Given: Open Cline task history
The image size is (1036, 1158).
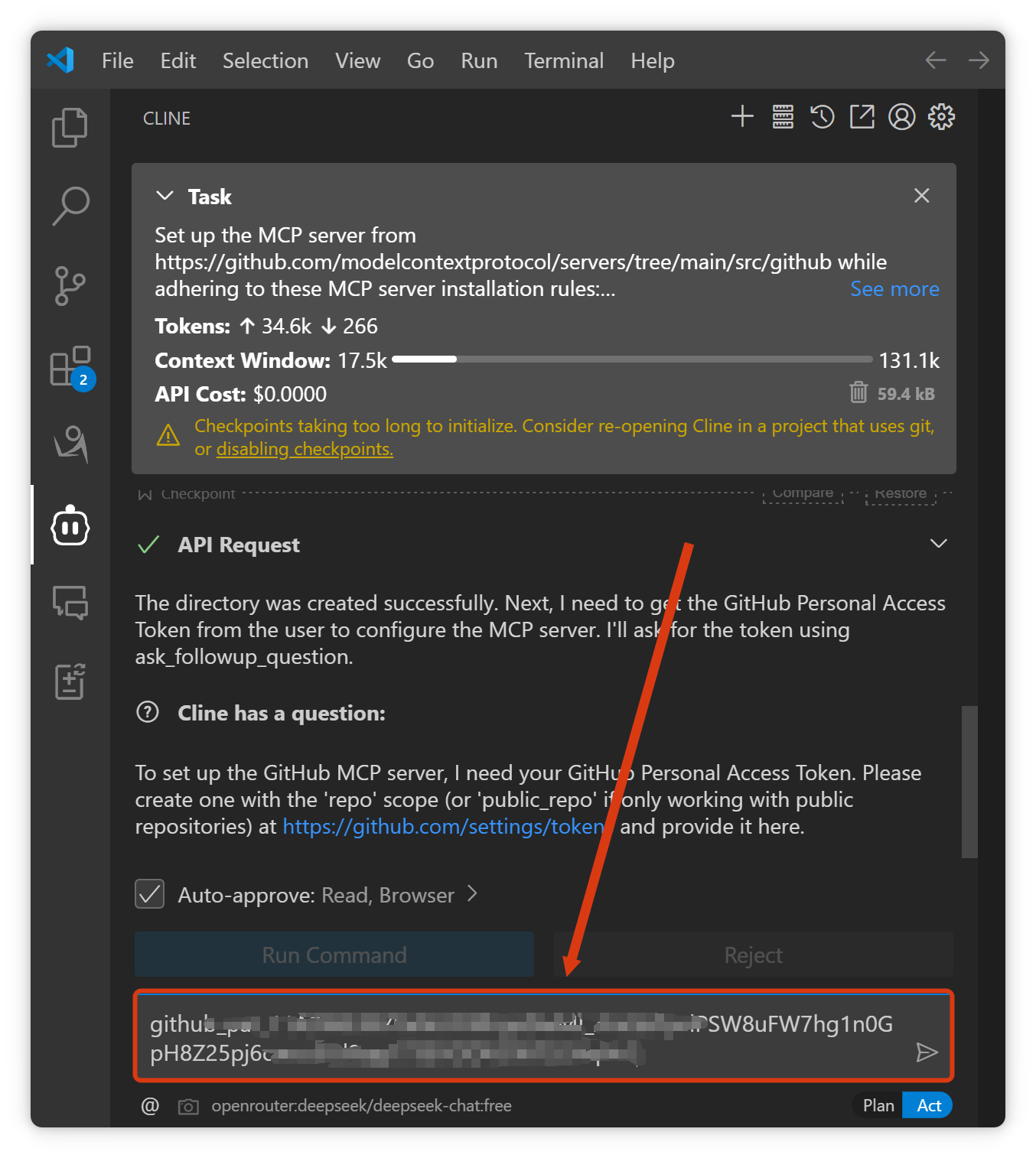Looking at the screenshot, I should coord(823,117).
